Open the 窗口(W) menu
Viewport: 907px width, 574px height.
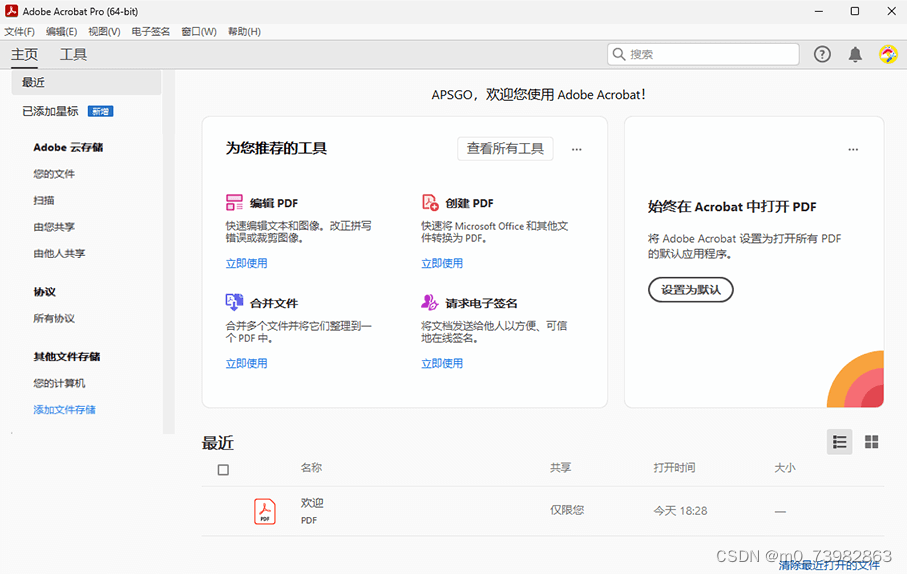[x=199, y=32]
